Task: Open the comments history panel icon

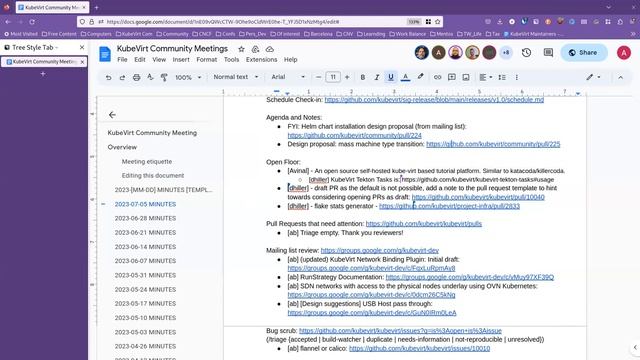Action: (x=548, y=52)
